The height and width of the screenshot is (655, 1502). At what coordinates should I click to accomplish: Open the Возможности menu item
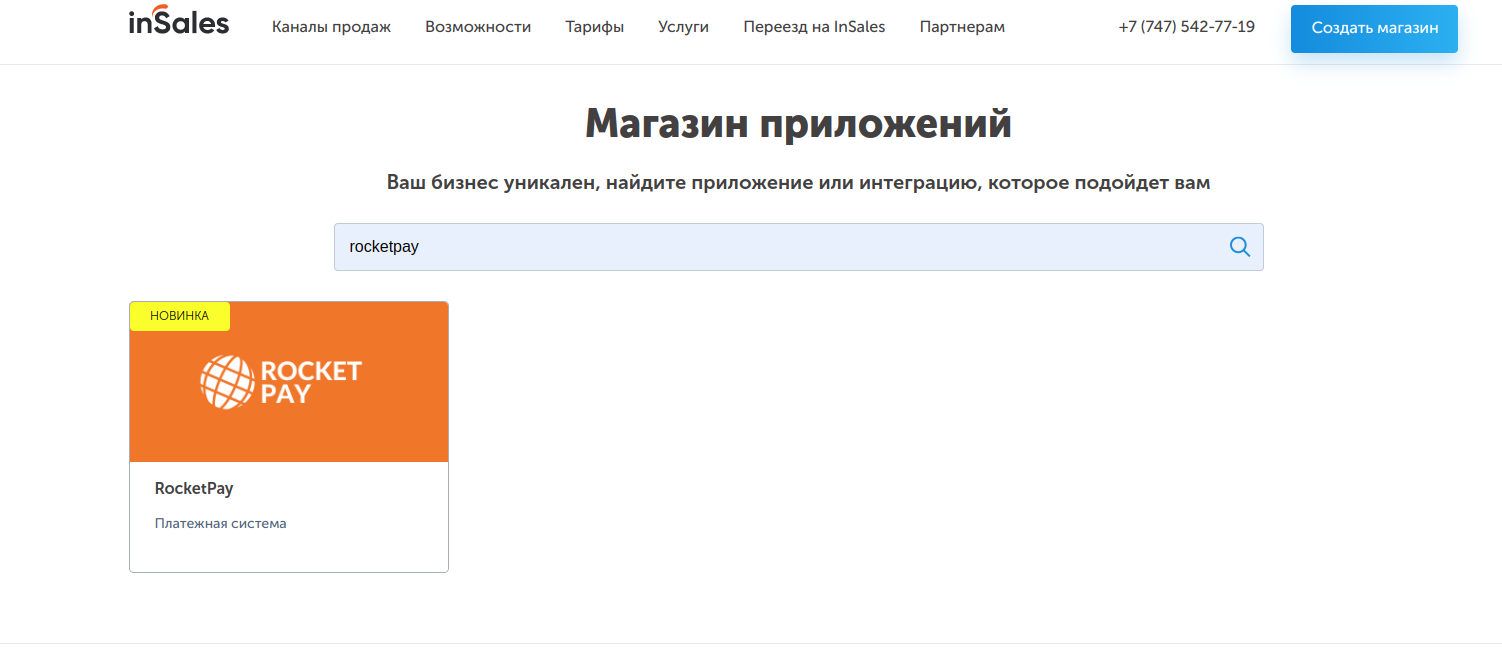[x=478, y=27]
